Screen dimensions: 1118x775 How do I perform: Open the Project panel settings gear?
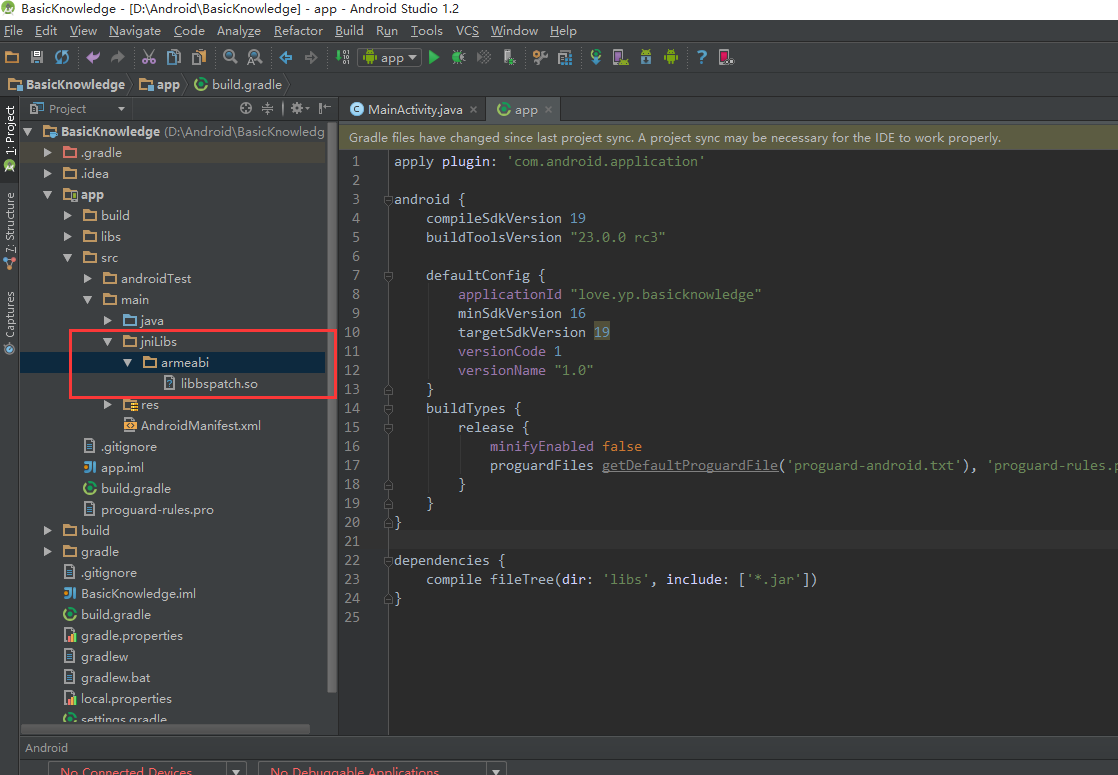[x=299, y=108]
